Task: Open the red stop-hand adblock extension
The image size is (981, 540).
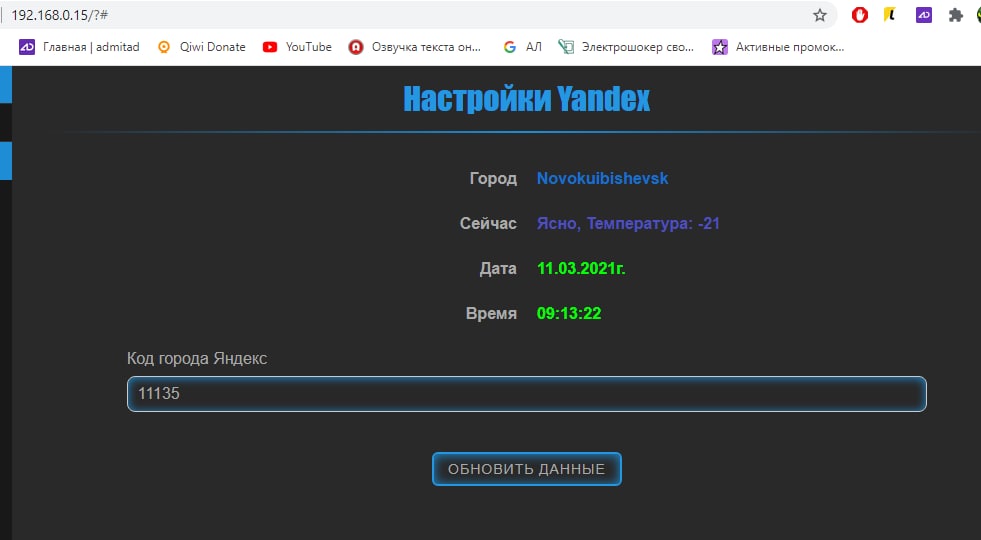Action: point(860,15)
